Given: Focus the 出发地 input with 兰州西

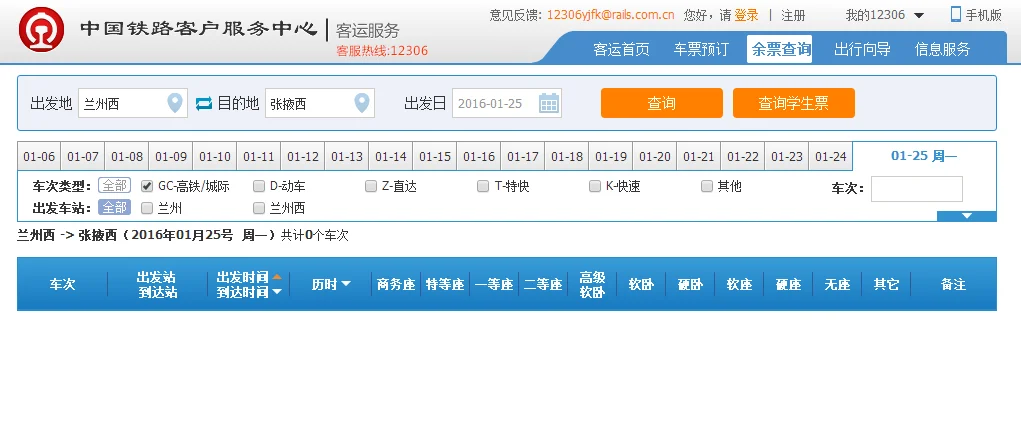Looking at the screenshot, I should tap(133, 103).
